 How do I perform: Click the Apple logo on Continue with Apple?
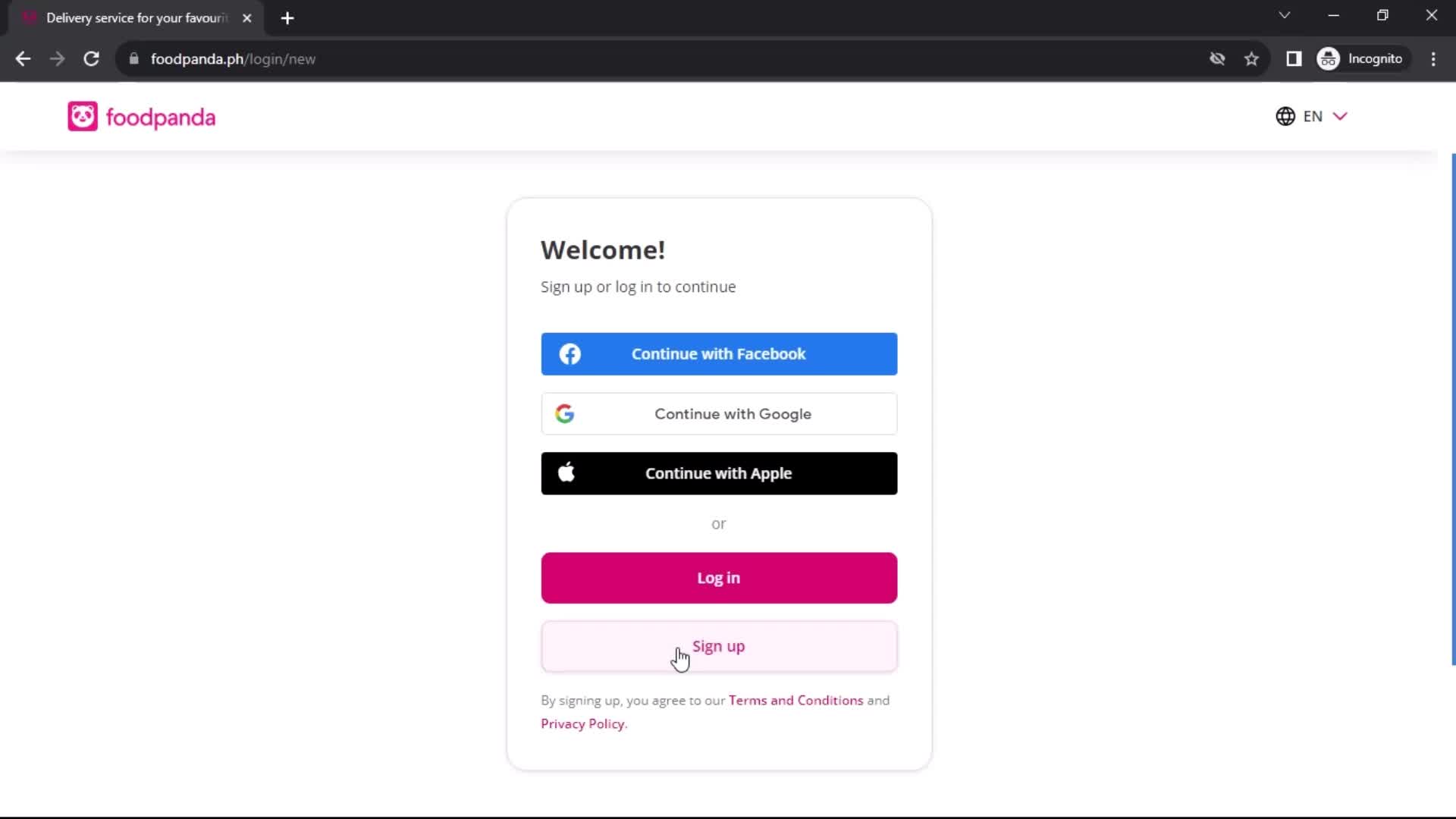tap(567, 472)
